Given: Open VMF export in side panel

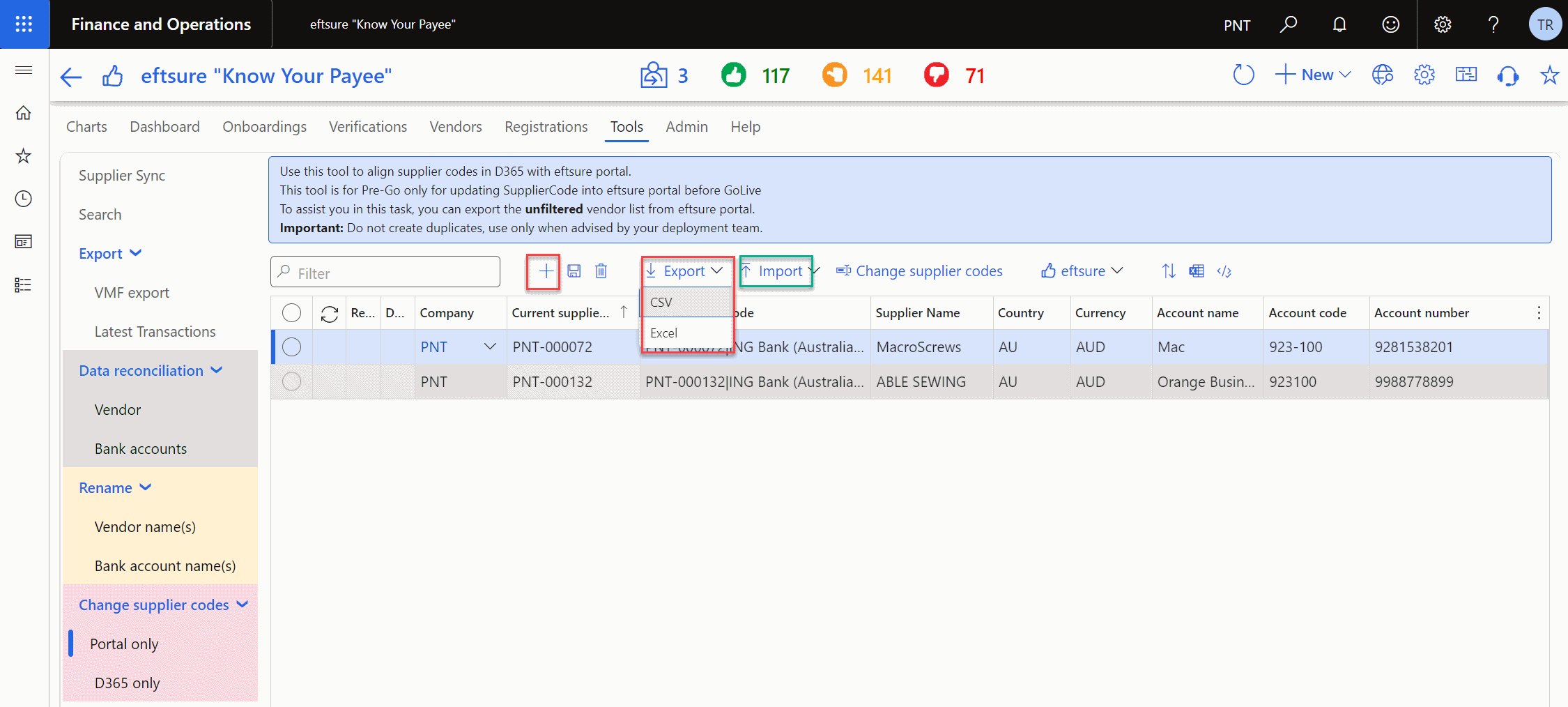Looking at the screenshot, I should [132, 293].
